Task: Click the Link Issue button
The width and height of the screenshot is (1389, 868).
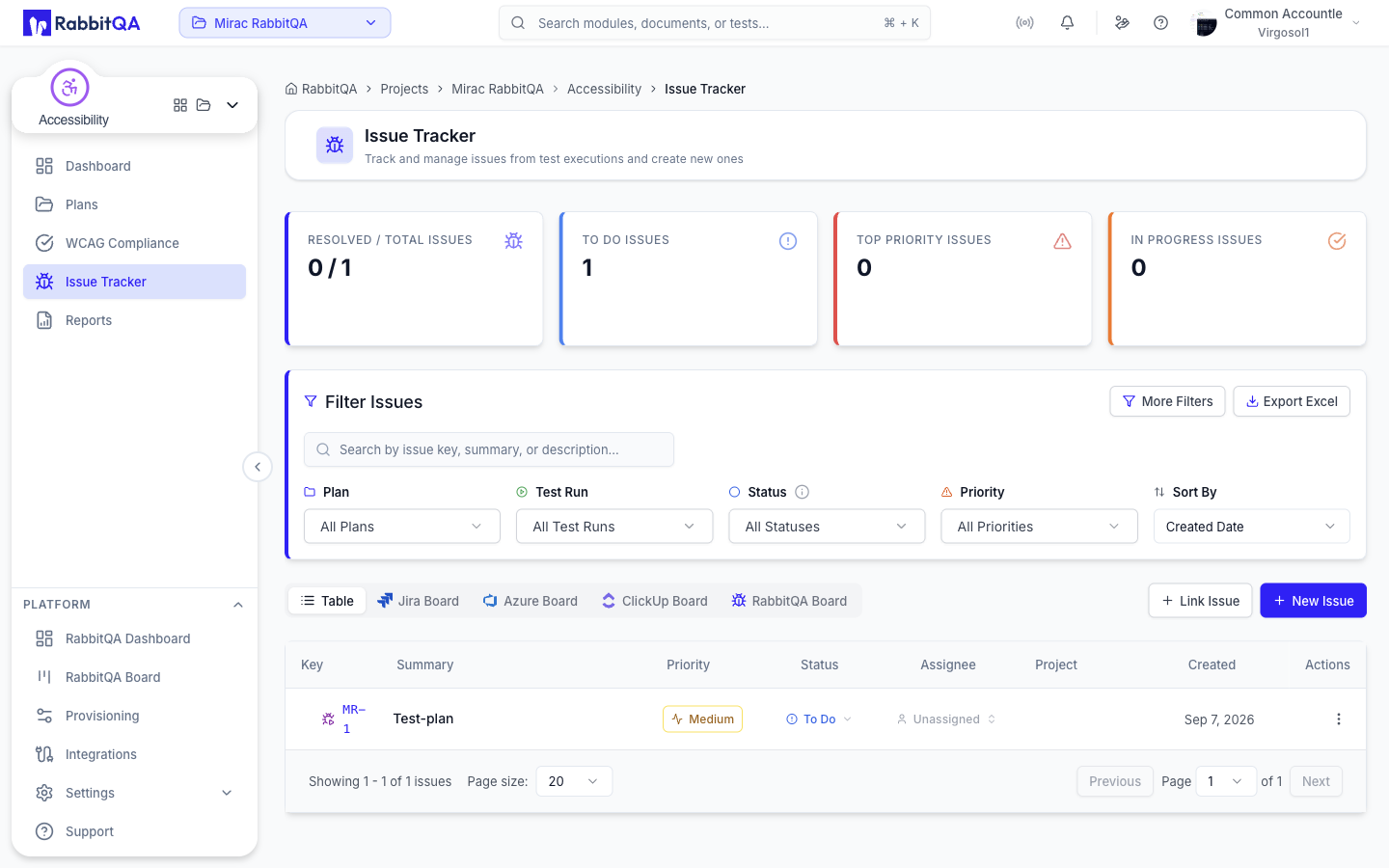Action: tap(1200, 601)
